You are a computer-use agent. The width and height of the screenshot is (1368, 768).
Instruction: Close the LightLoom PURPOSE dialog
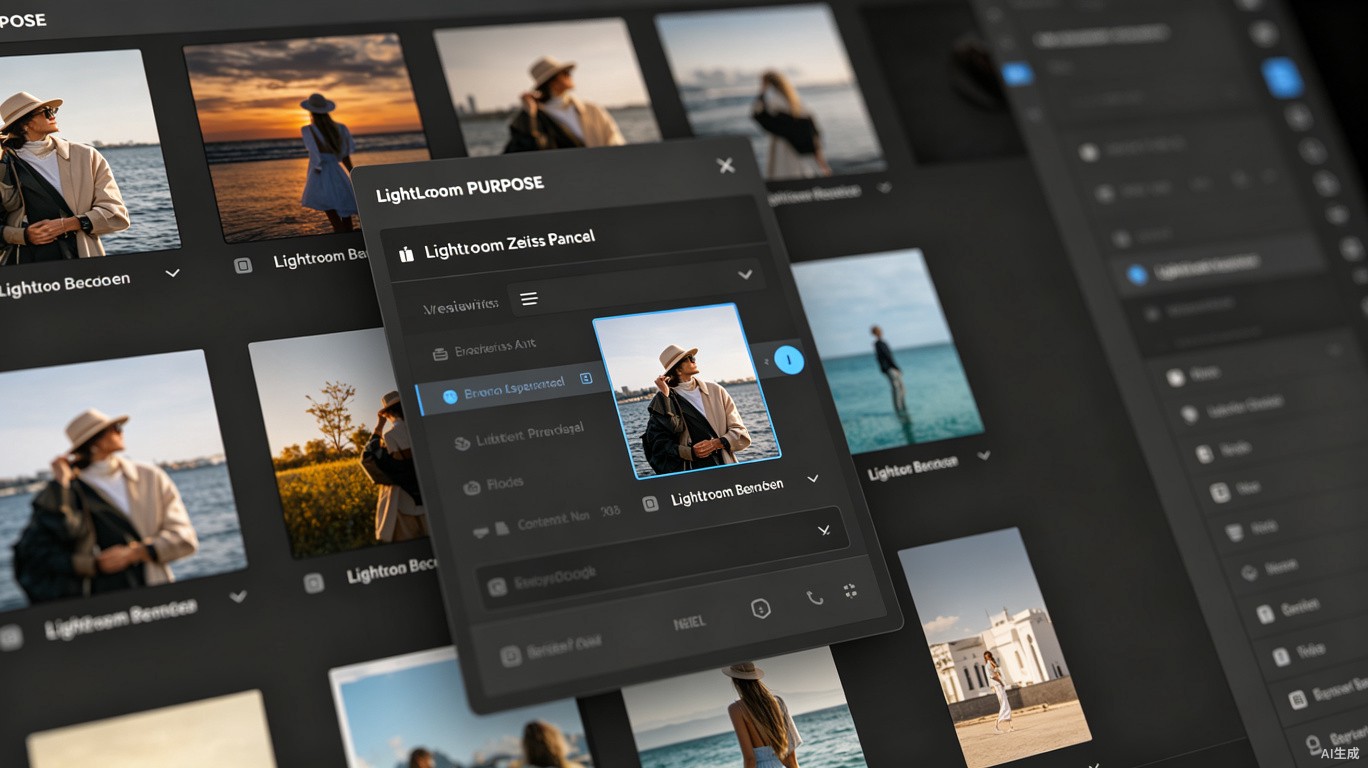coord(726,165)
